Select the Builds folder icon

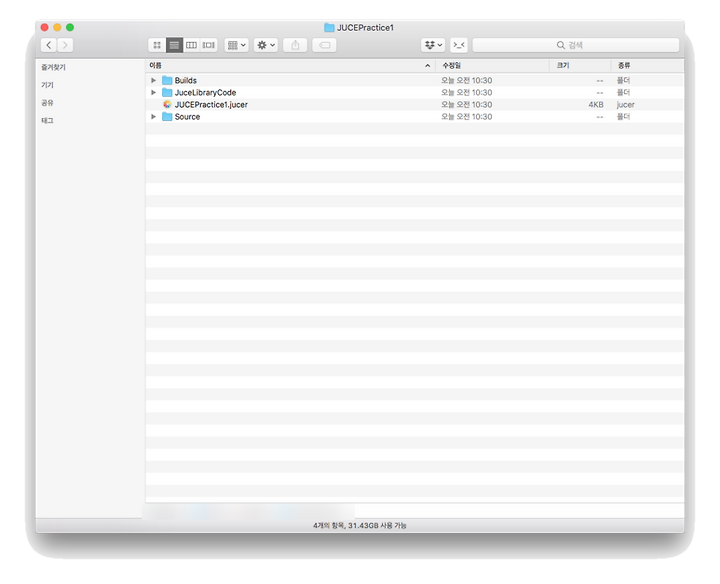click(x=167, y=80)
